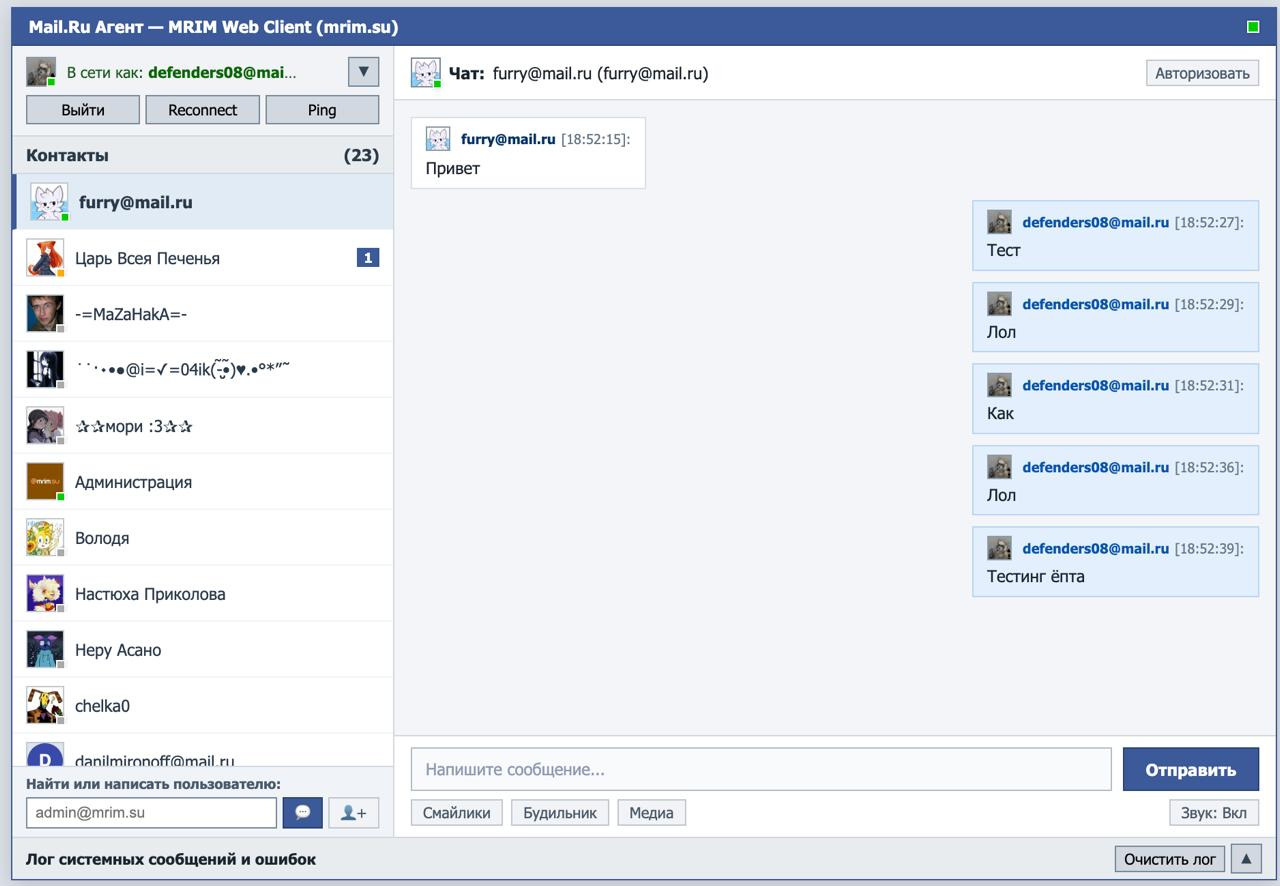Click defenders08@mail.ru name on 18:52:31 message

pos(1095,385)
